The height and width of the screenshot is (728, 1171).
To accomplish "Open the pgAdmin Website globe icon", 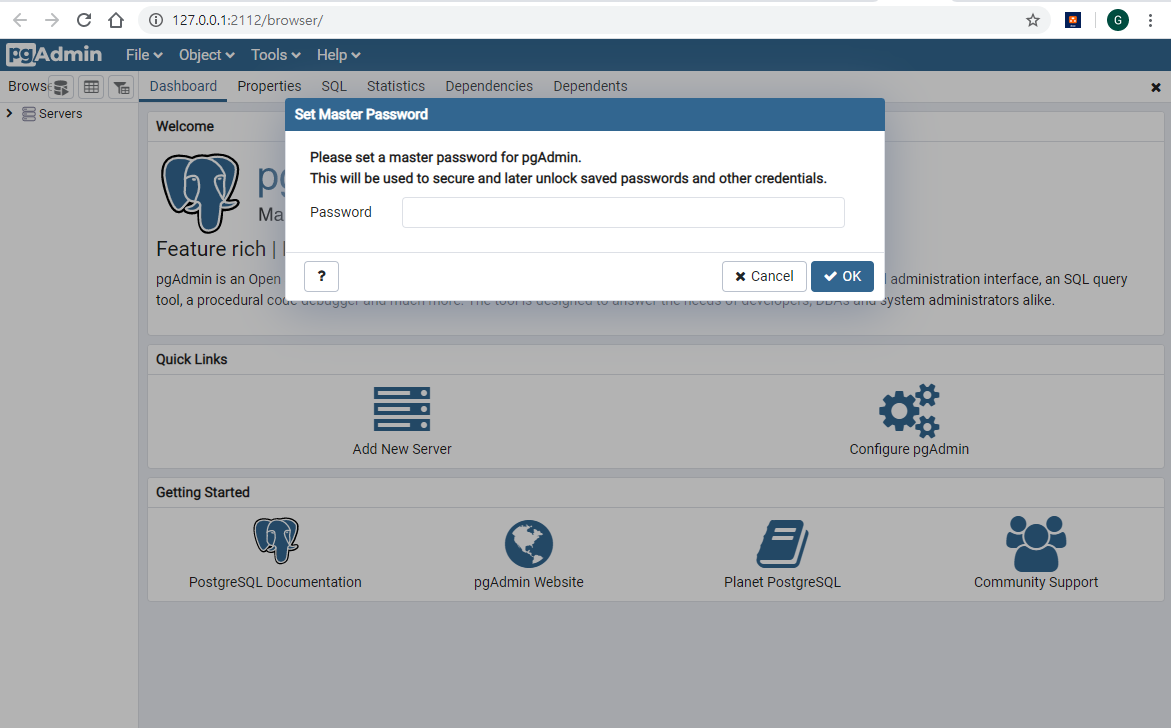I will click(x=529, y=544).
